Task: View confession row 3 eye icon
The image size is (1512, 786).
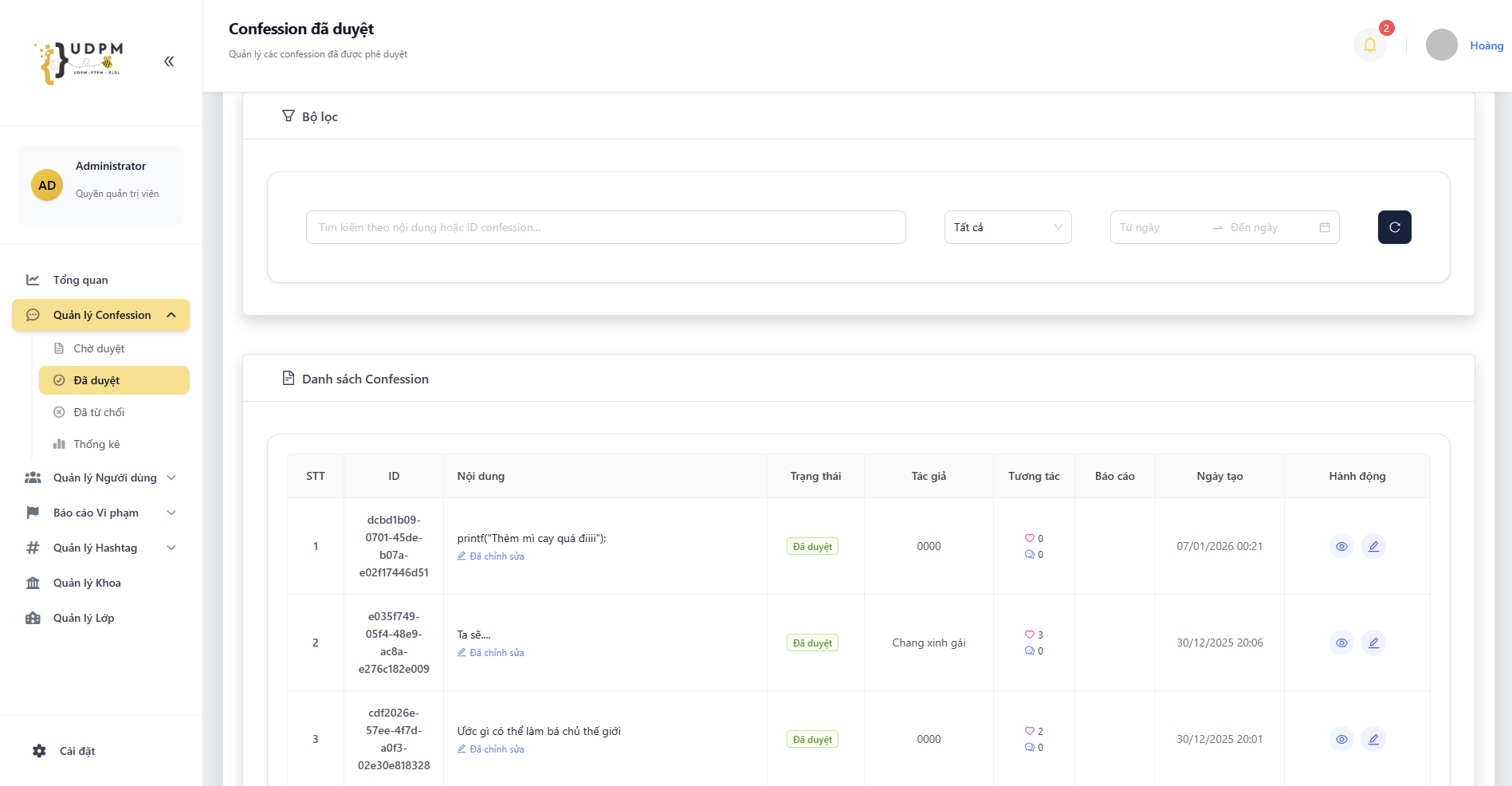Action: pyautogui.click(x=1341, y=739)
